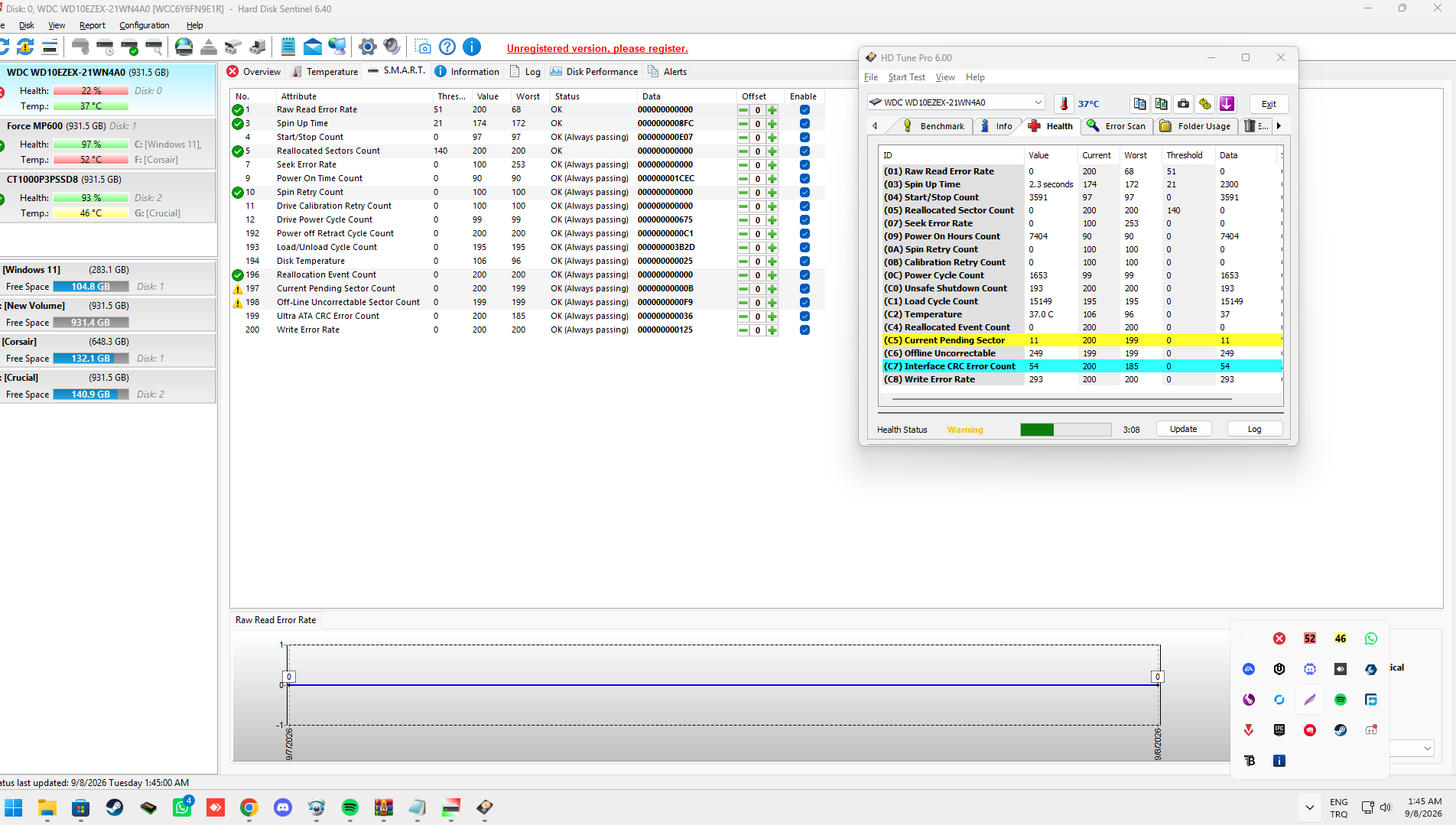Click the yellow options wrench icon in HD Tune

[x=1205, y=104]
